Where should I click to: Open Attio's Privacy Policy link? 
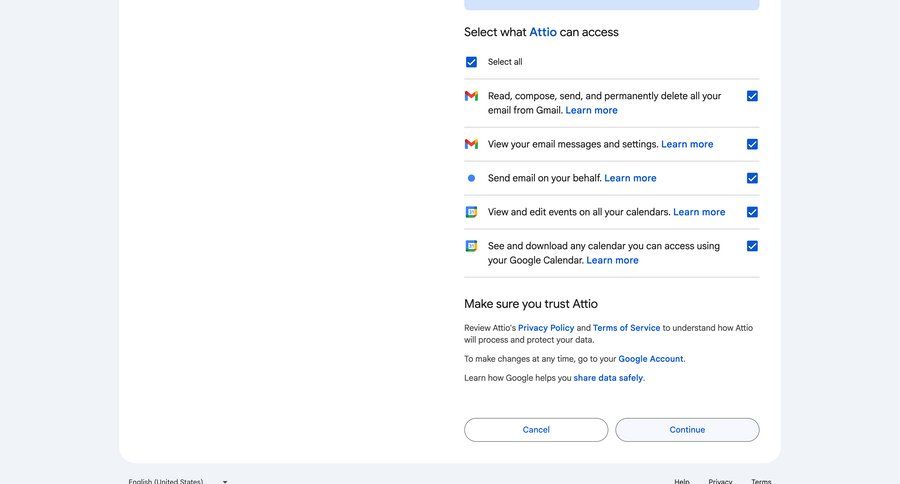tap(546, 328)
